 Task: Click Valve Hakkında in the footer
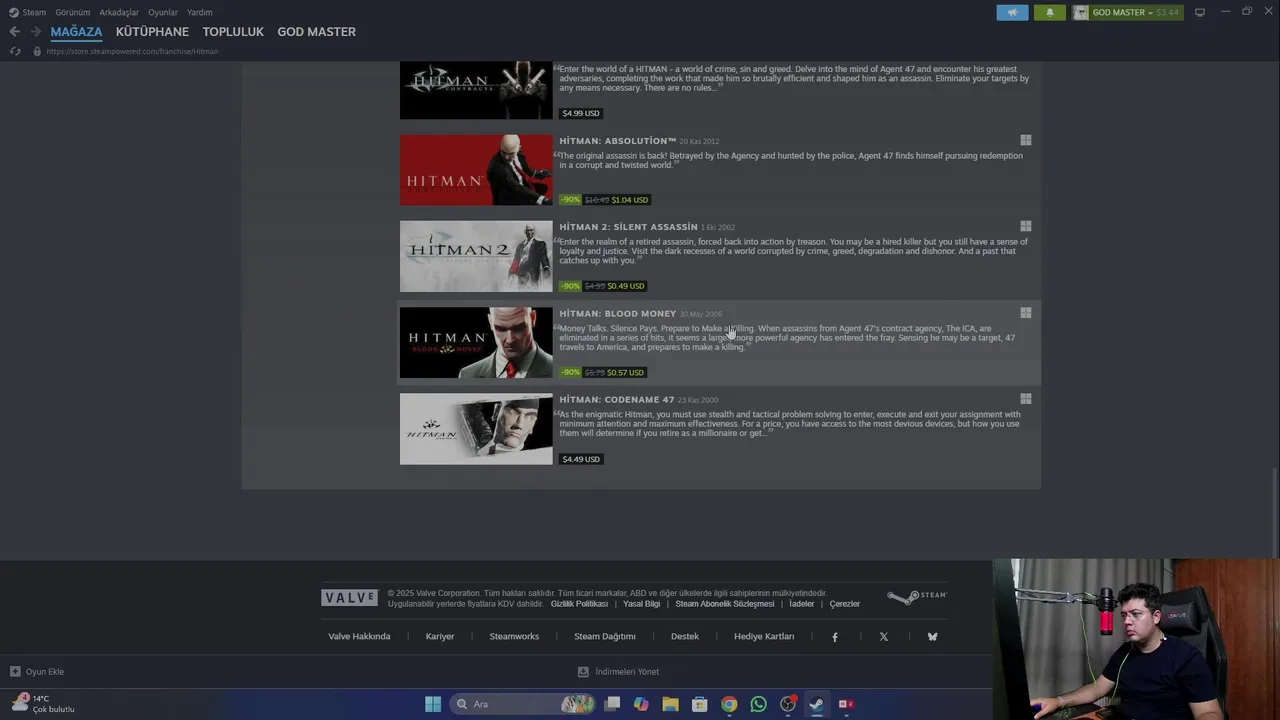359,636
